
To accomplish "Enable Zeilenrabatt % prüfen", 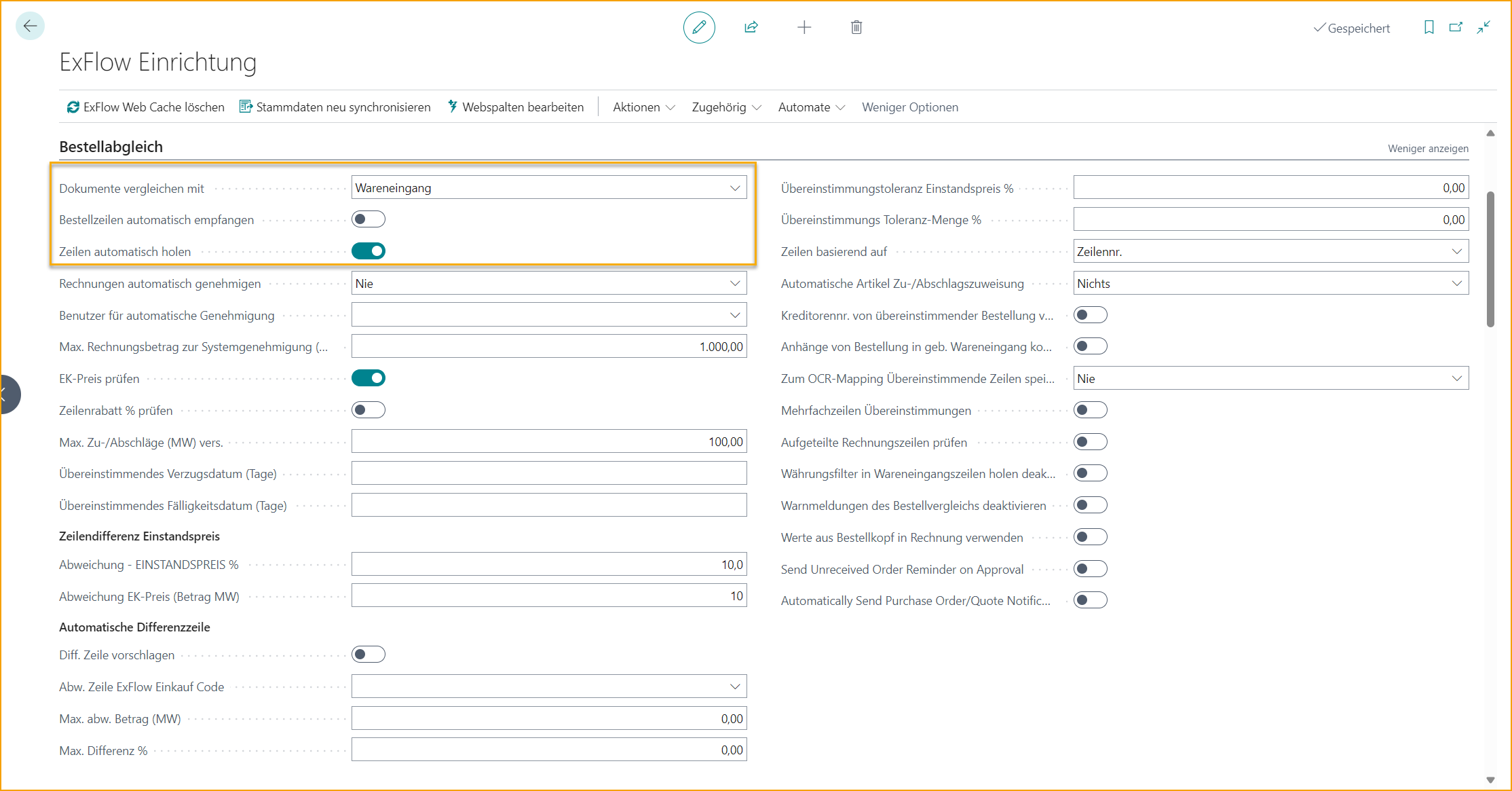I will point(368,410).
